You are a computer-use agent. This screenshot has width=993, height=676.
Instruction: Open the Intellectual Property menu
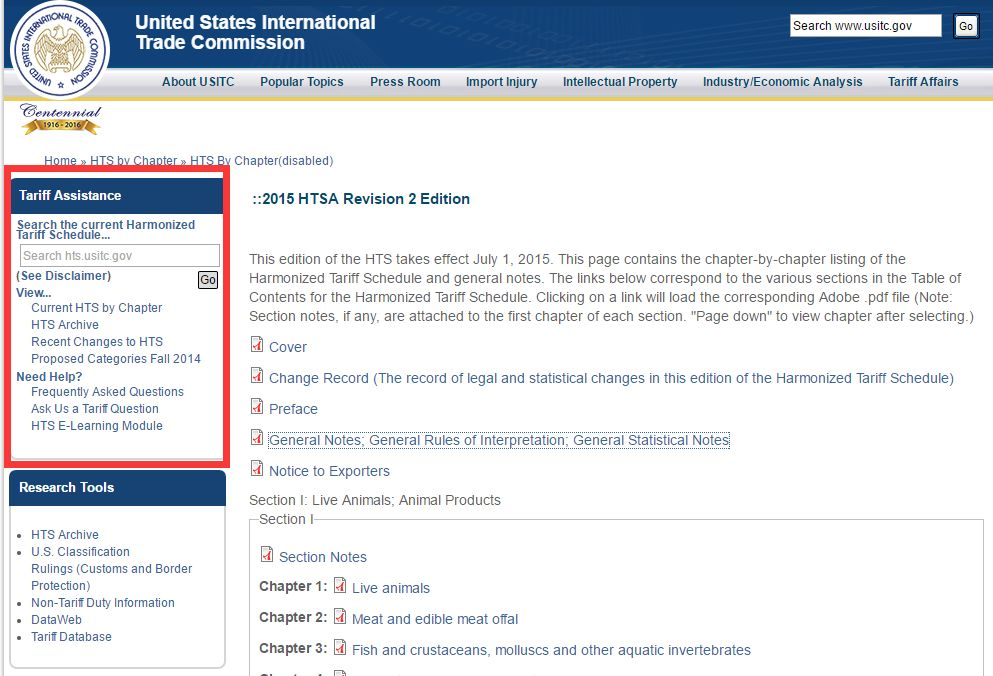click(620, 82)
